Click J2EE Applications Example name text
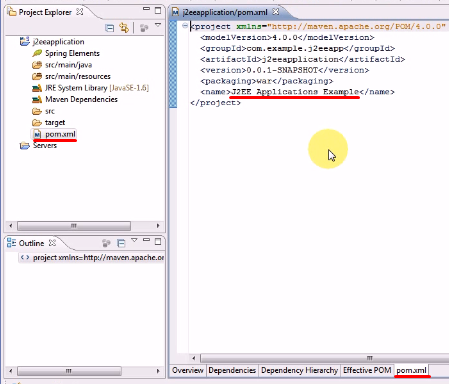Image resolution: width=449 pixels, height=384 pixels. point(295,92)
